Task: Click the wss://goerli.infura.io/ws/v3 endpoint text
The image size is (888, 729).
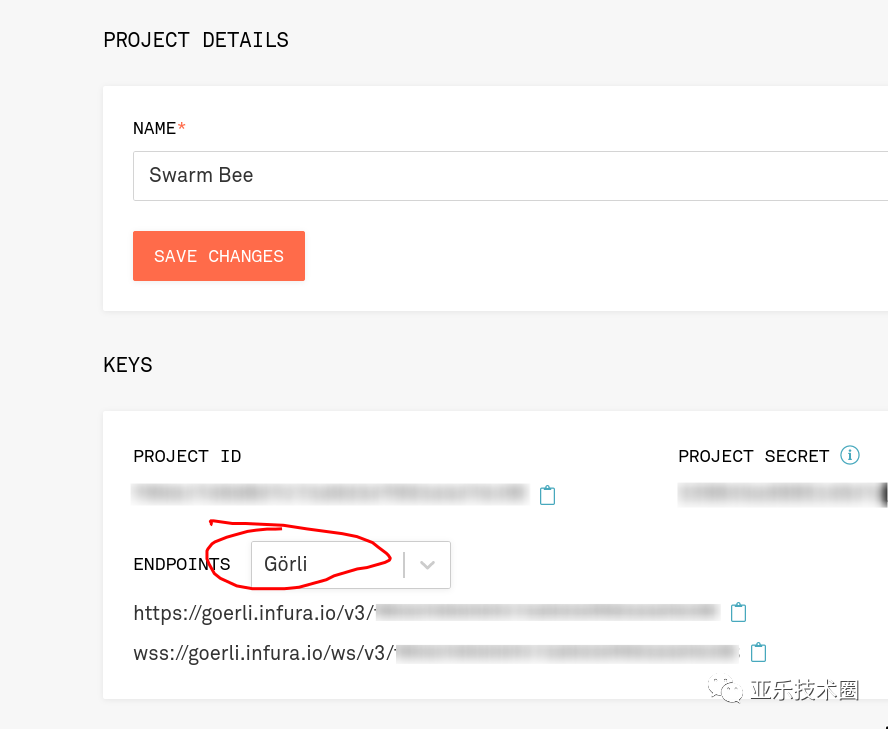Action: (264, 653)
